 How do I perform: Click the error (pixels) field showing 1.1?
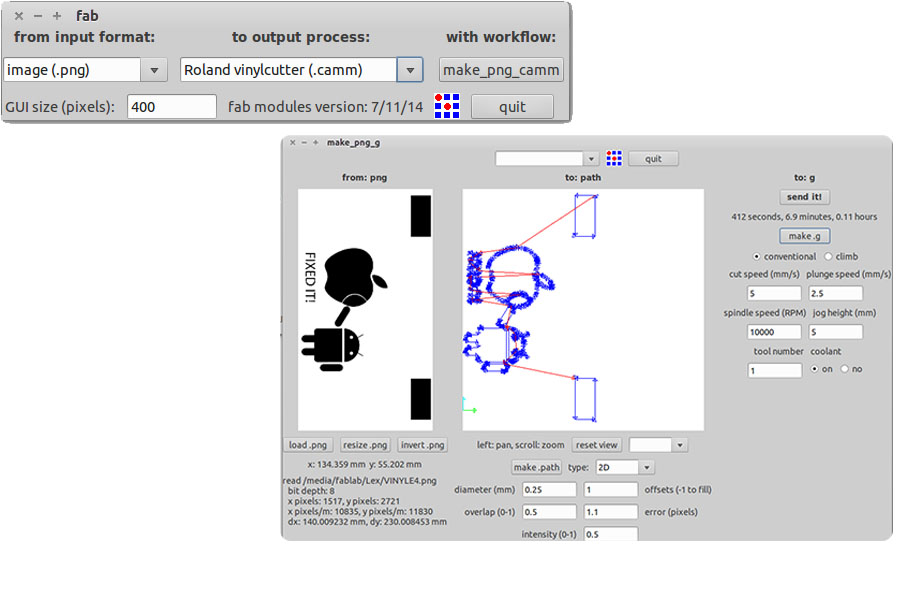coord(611,512)
